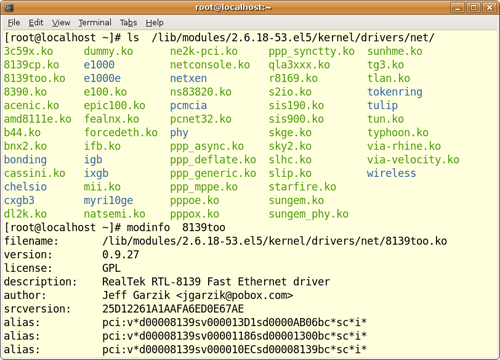
Task: Click the license value GPL
Action: tap(111, 268)
